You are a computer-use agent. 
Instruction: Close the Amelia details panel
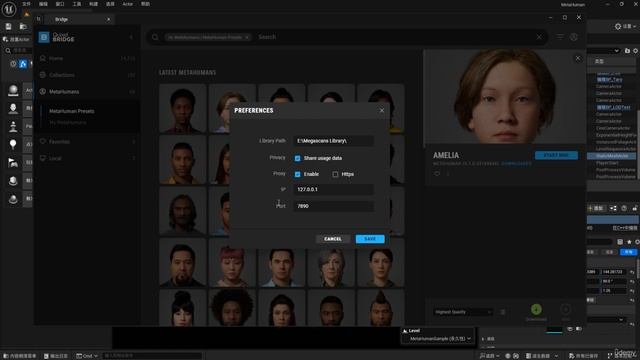(x=578, y=58)
